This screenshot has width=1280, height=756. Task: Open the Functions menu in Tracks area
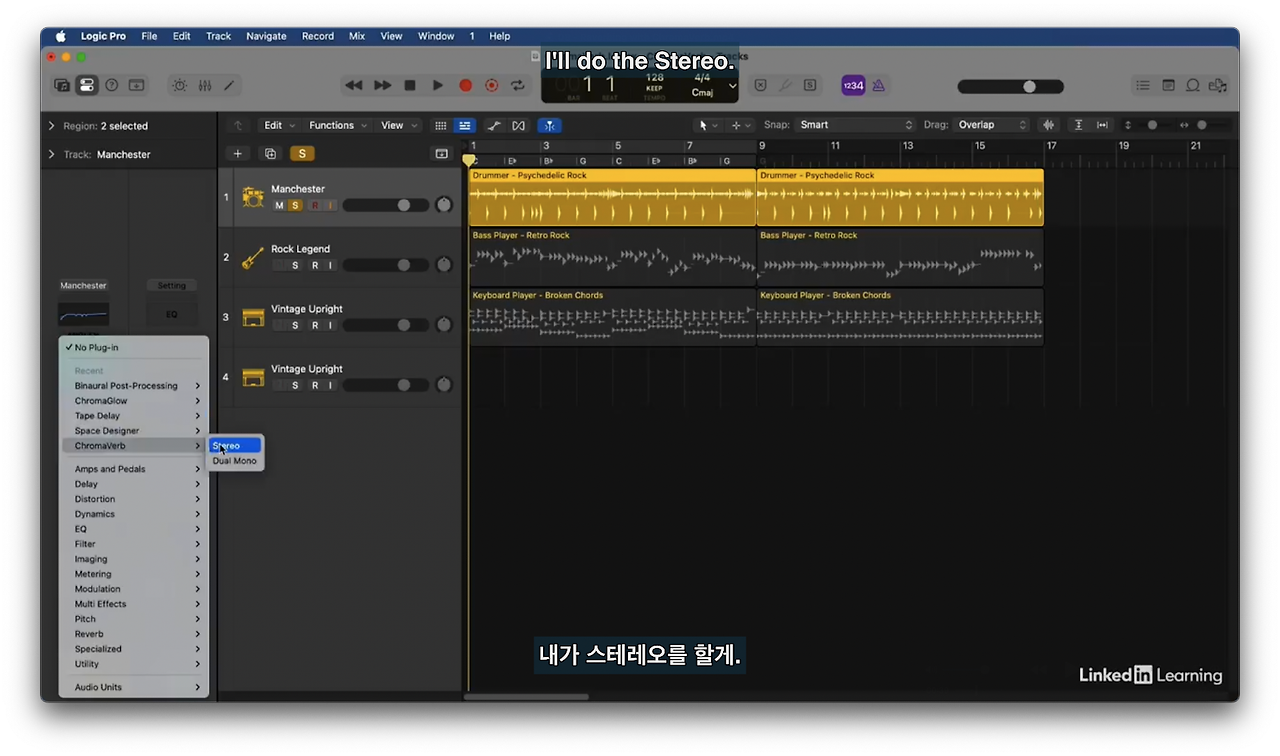tap(338, 125)
